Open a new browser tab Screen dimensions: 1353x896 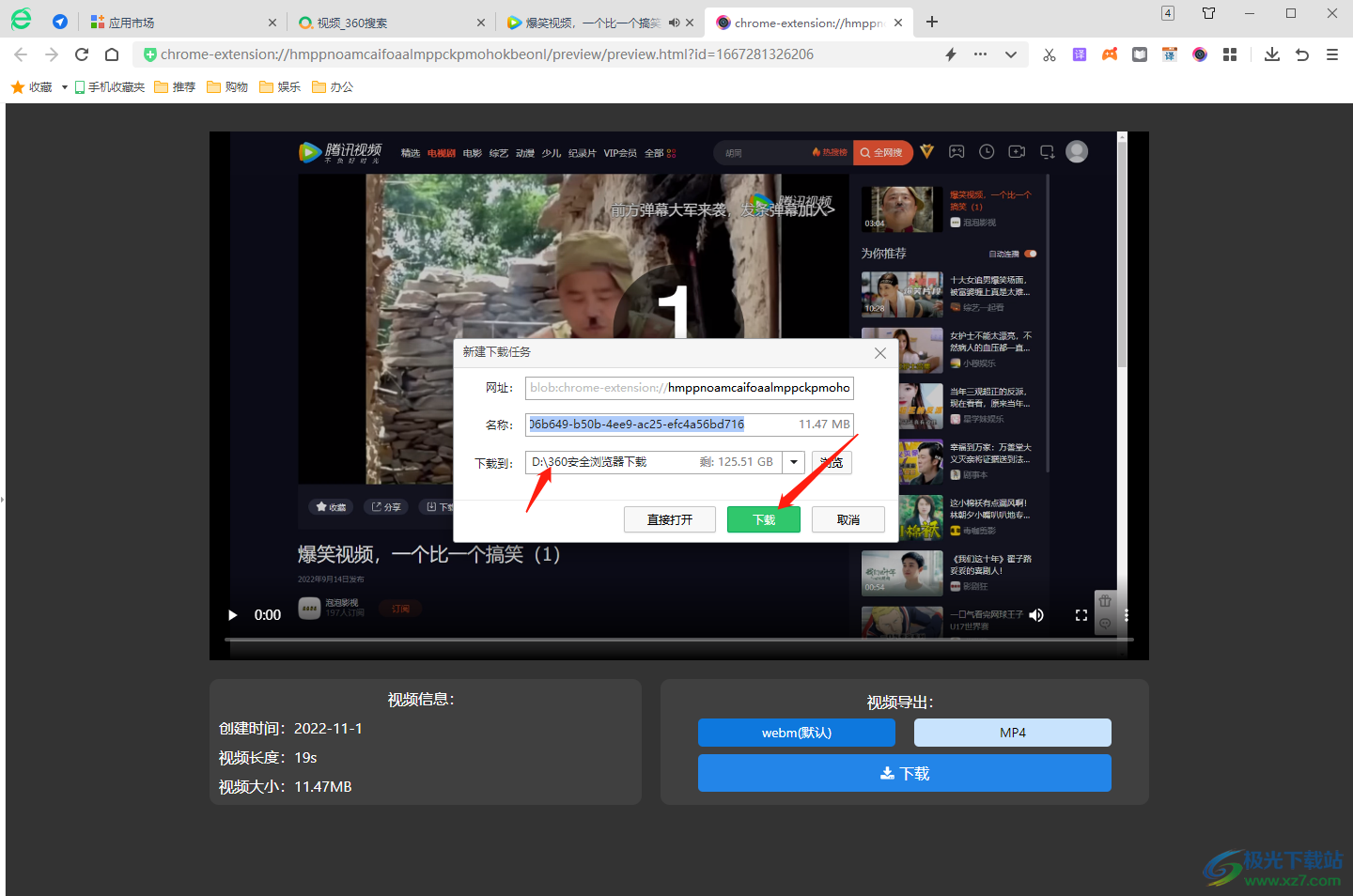coord(932,22)
